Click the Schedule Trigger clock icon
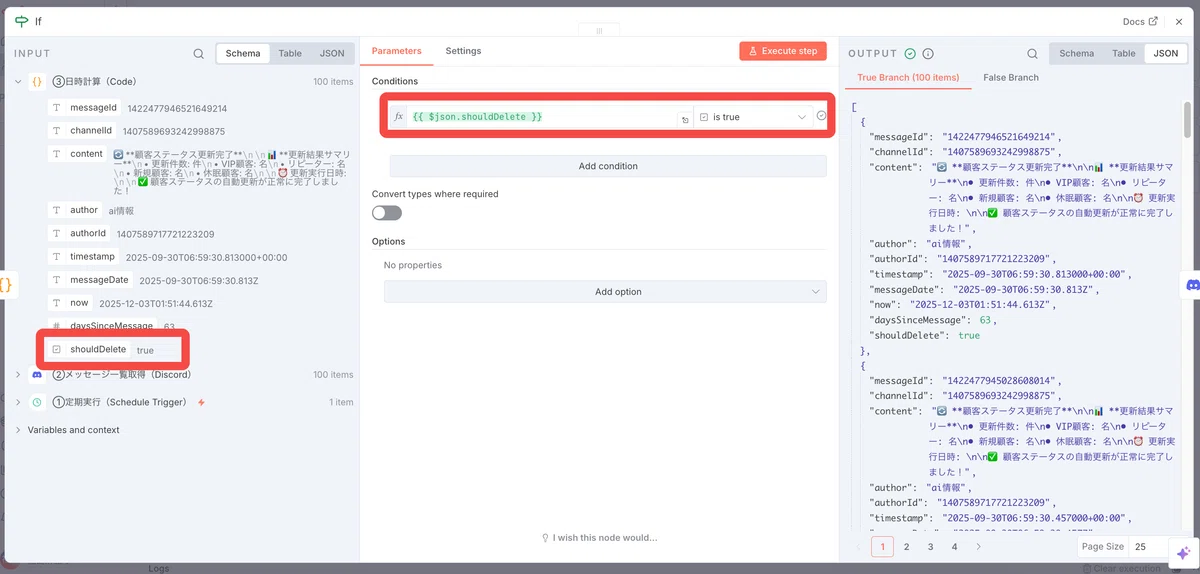Image resolution: width=1200 pixels, height=574 pixels. coord(37,402)
